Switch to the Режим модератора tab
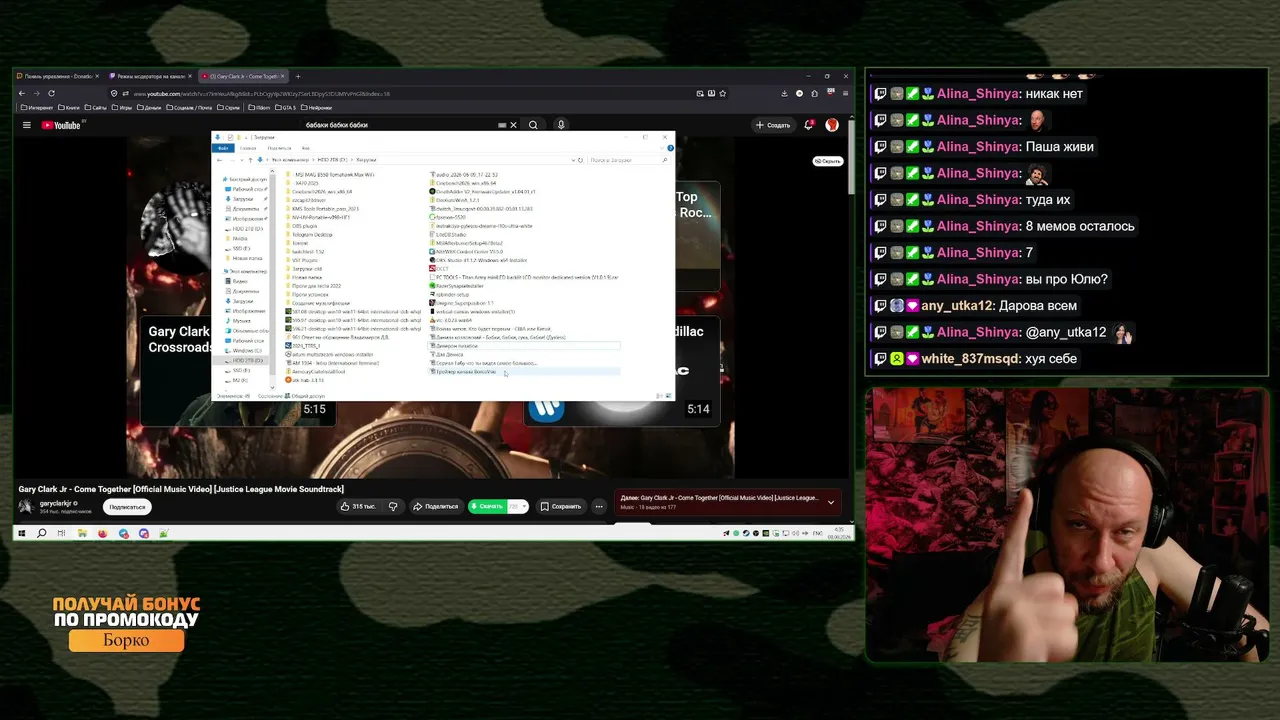This screenshot has height=720, width=1280. (x=148, y=76)
